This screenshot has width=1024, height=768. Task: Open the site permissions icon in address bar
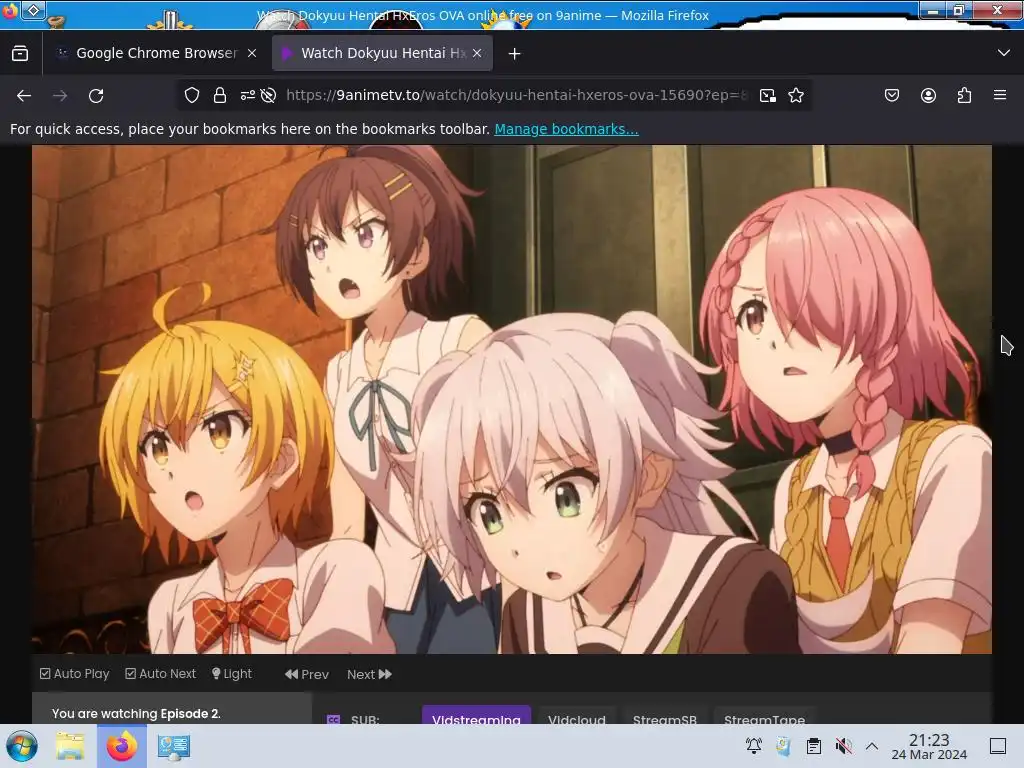click(248, 95)
